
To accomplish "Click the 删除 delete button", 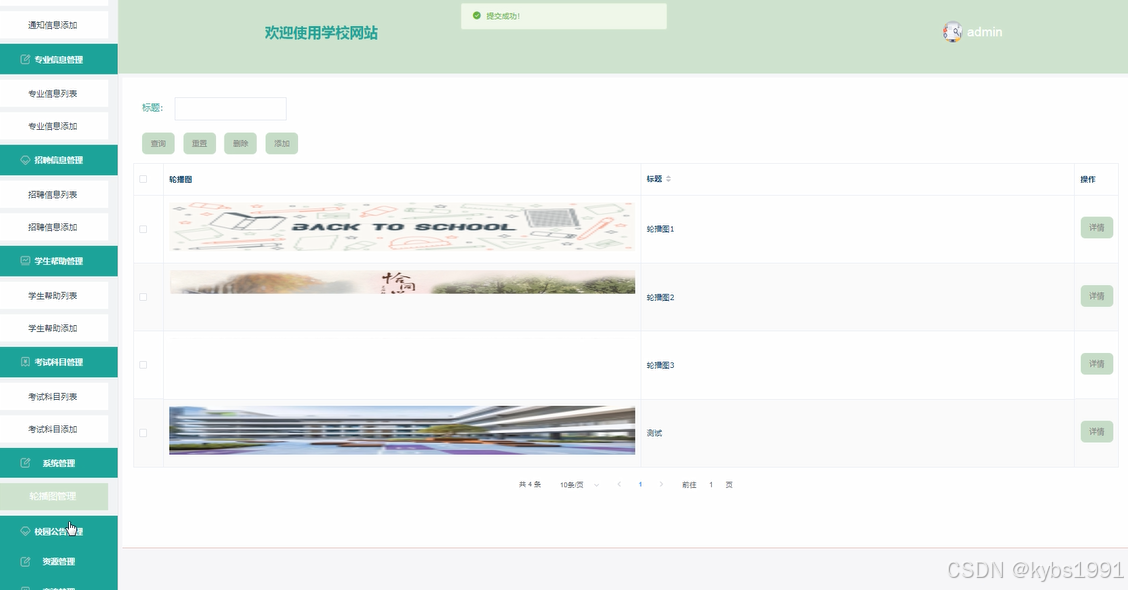I will 240,143.
